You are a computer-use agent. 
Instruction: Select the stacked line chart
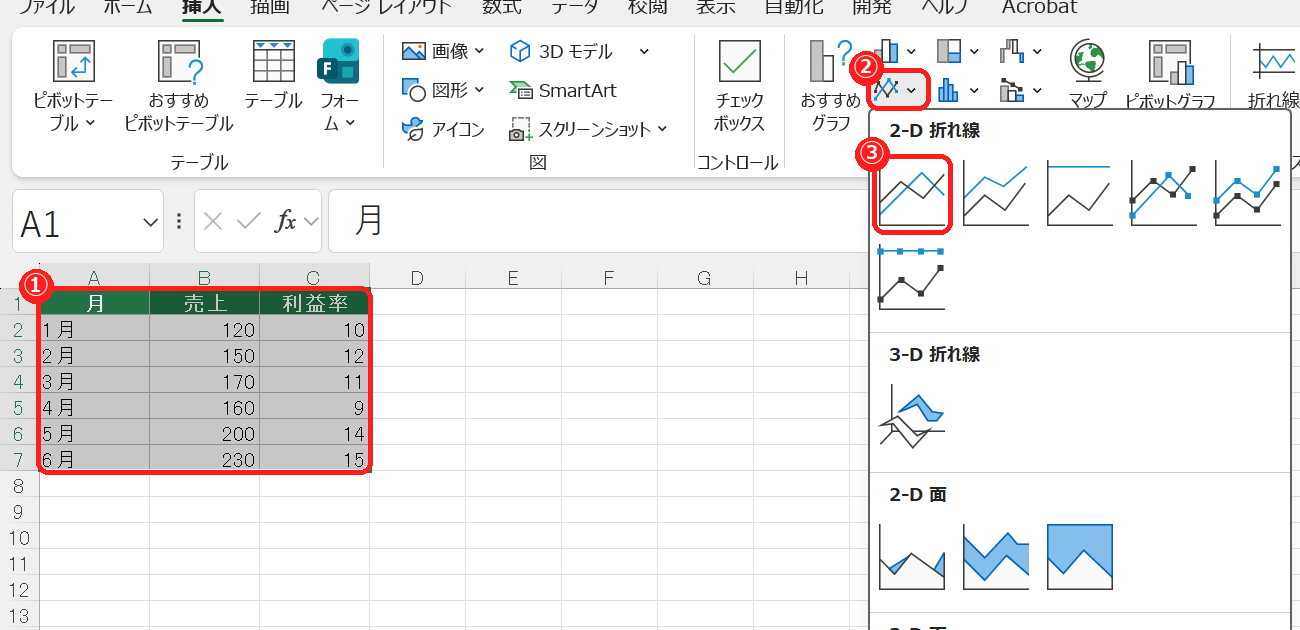pyautogui.click(x=996, y=192)
